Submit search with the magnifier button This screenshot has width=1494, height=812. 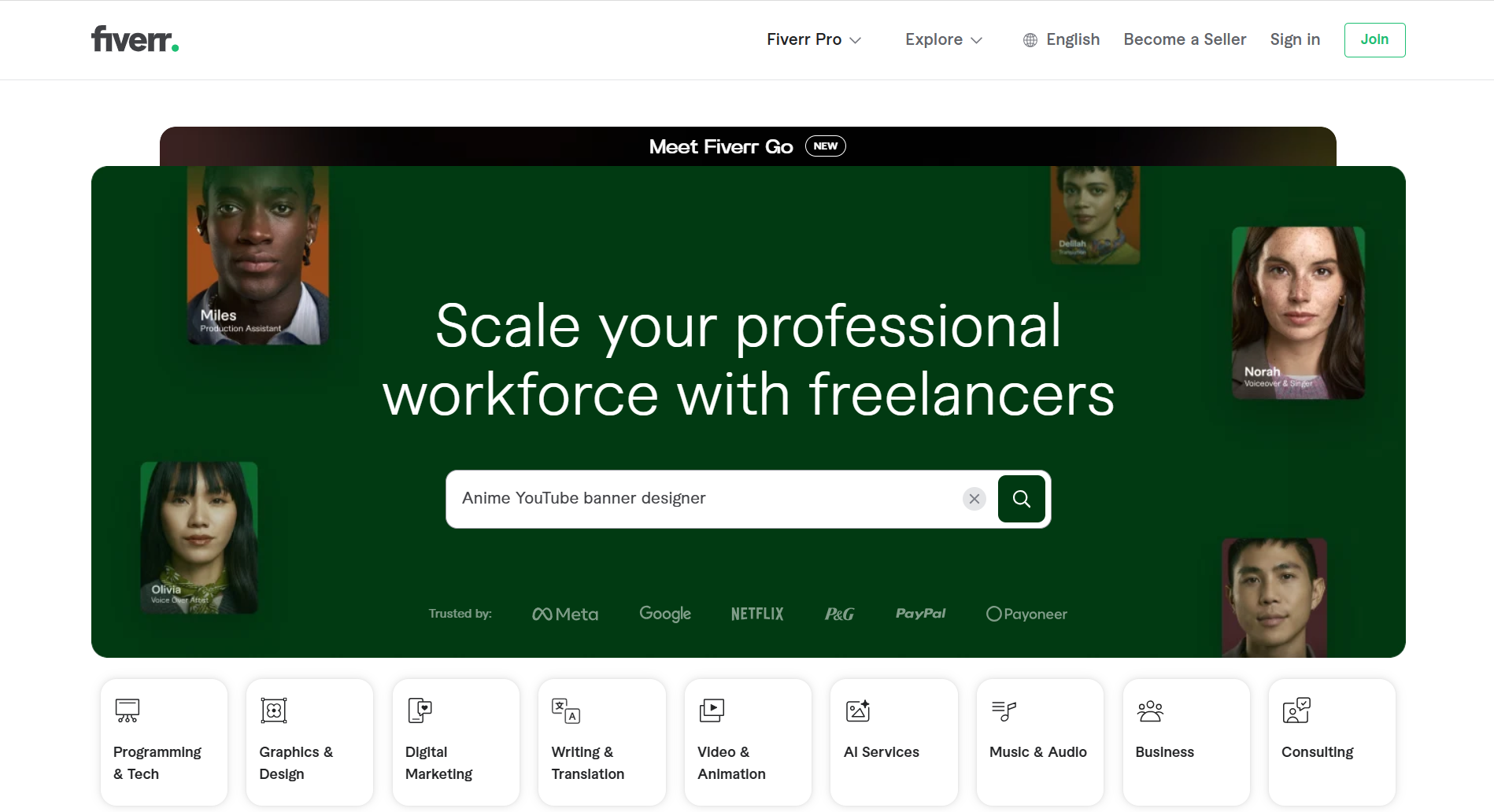click(1021, 499)
